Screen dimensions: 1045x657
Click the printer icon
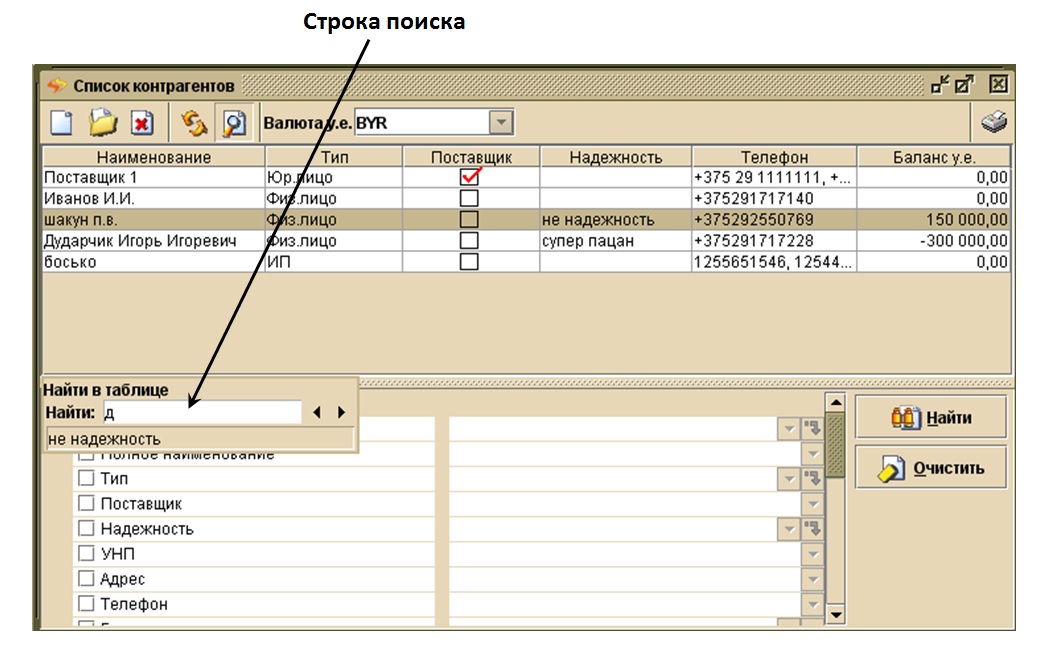[x=993, y=123]
